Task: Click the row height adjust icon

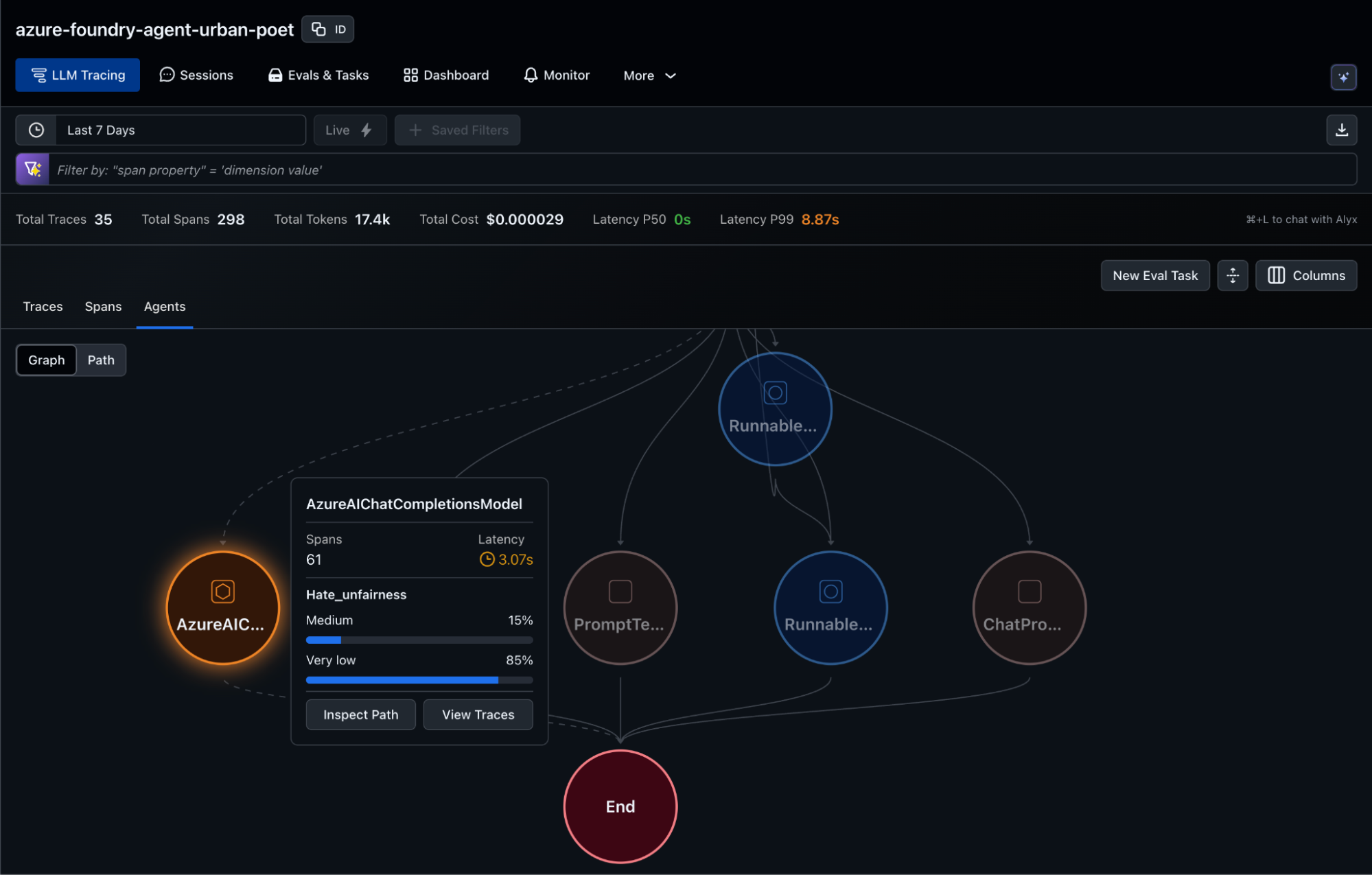Action: tap(1232, 275)
